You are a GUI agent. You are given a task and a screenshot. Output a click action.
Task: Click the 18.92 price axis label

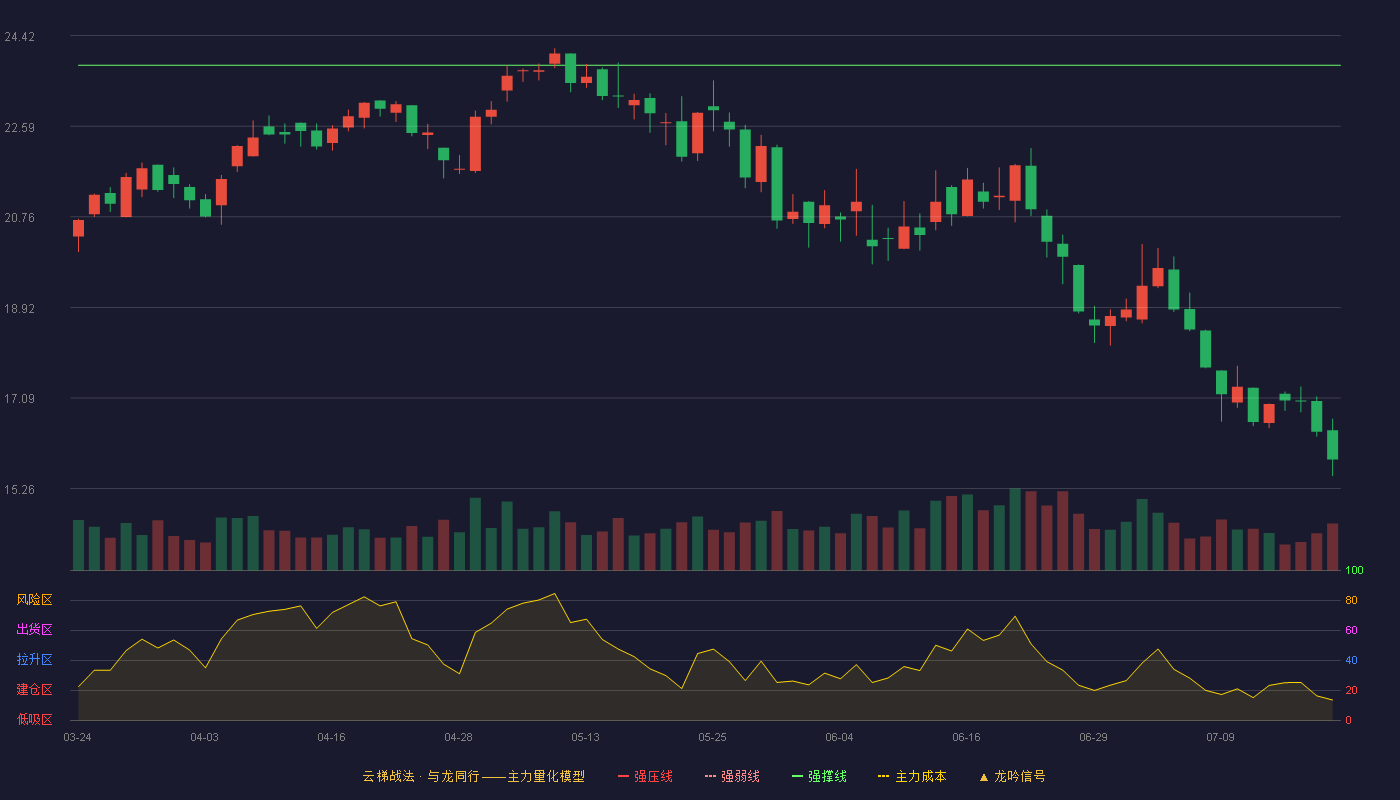tap(20, 308)
